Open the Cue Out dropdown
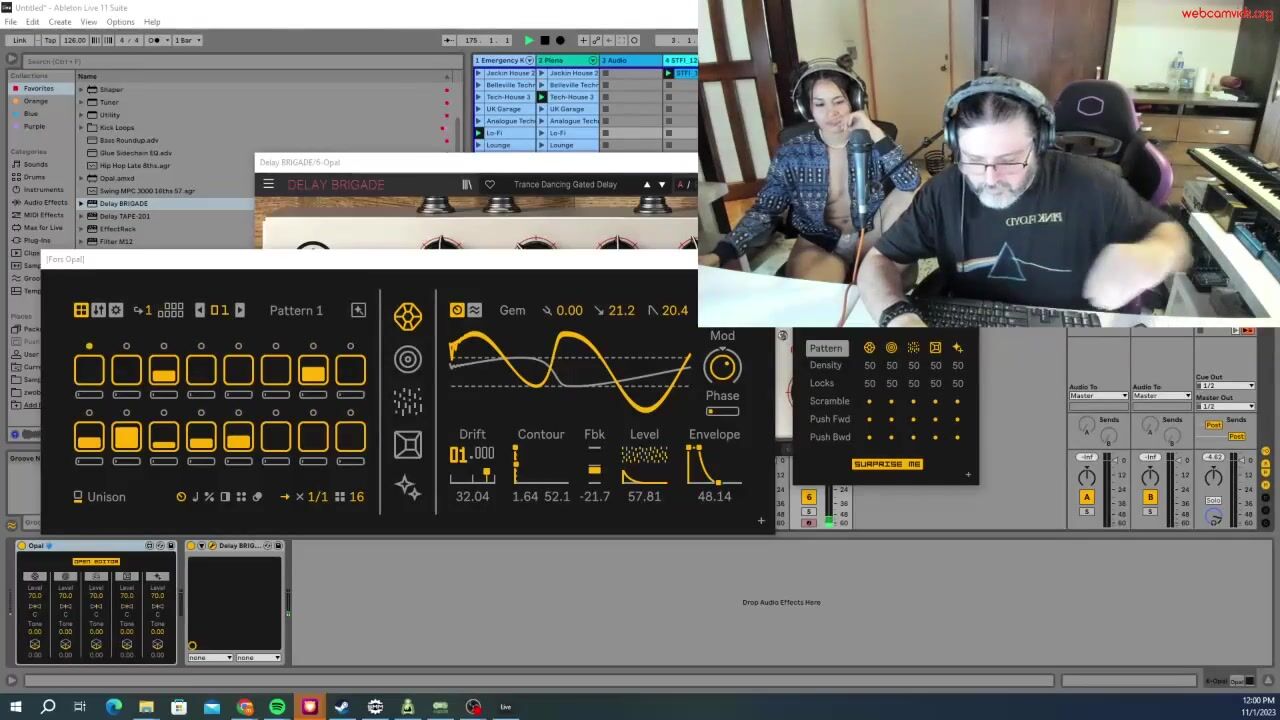The height and width of the screenshot is (720, 1280). coord(1224,386)
